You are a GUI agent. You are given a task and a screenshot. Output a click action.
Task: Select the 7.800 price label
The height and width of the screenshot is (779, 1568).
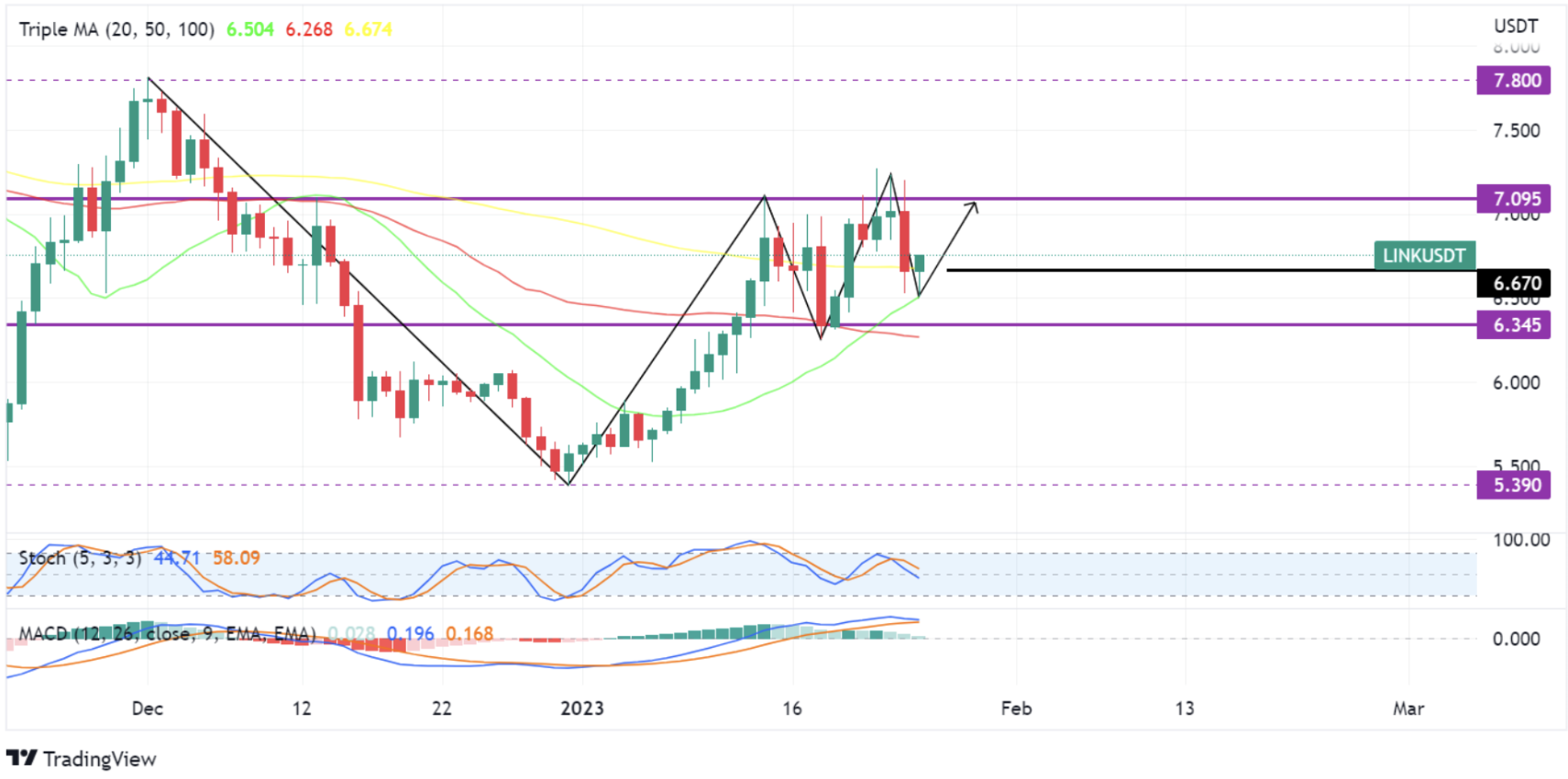pos(1513,81)
